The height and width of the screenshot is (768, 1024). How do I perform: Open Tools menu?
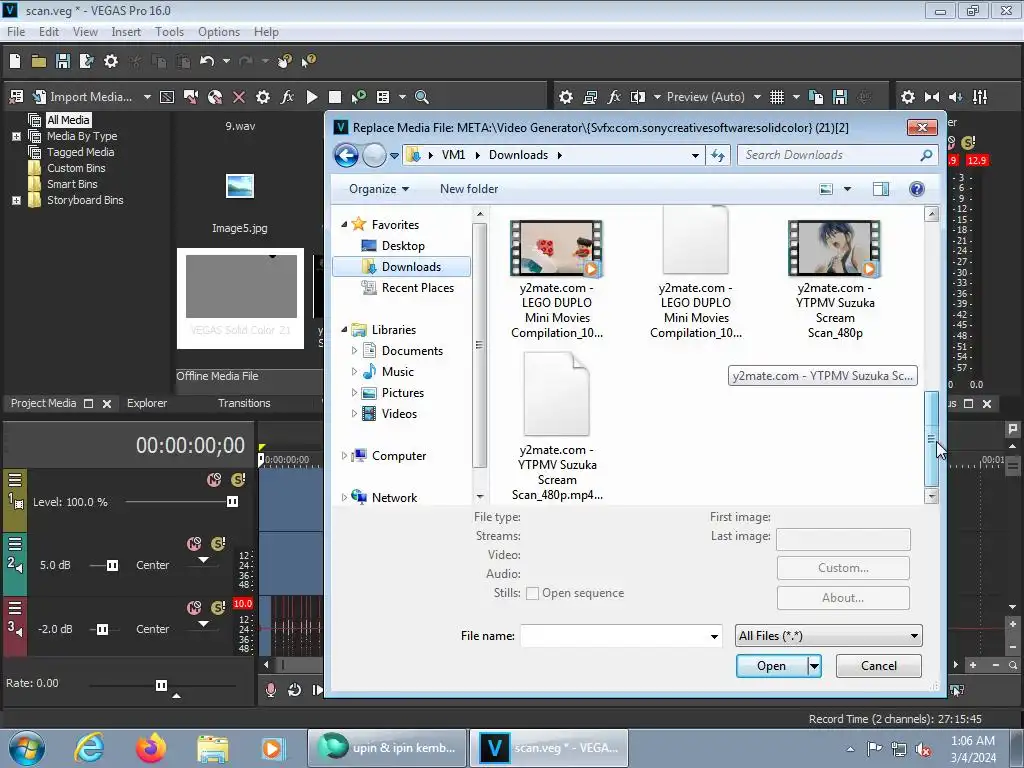[x=169, y=32]
